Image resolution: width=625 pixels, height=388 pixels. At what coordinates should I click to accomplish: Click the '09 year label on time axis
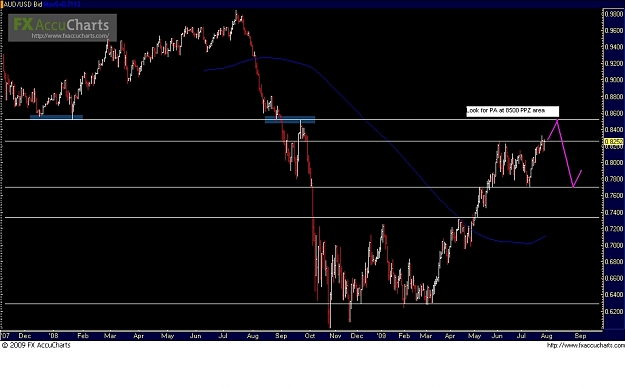[381, 336]
